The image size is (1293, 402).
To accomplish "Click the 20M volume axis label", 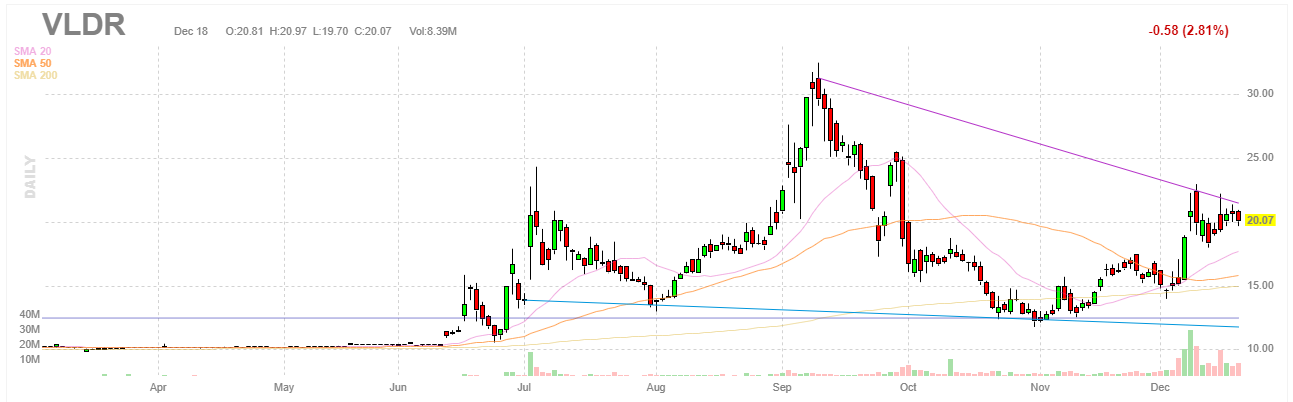I will coord(29,344).
